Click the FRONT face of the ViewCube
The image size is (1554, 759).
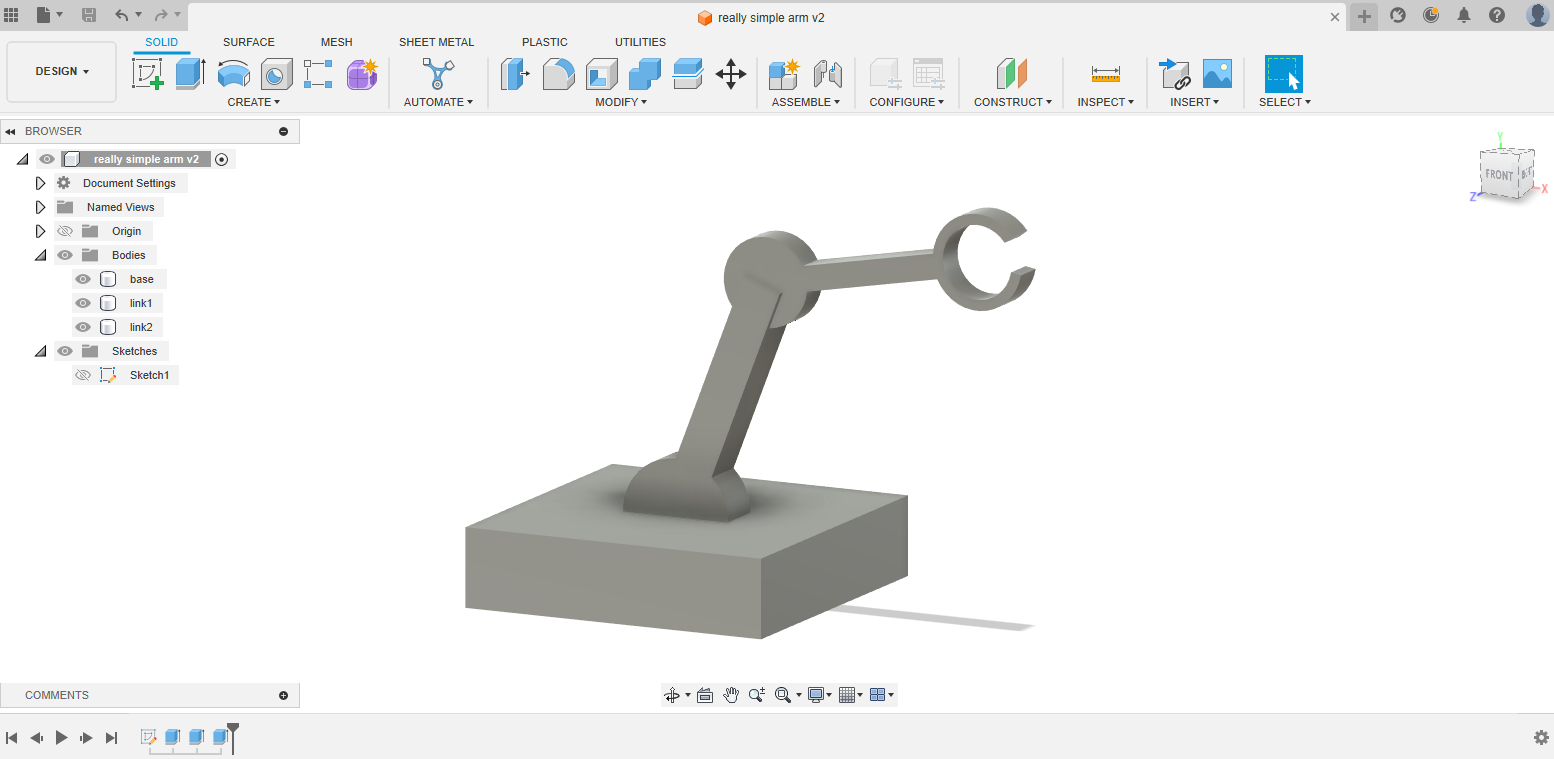click(x=1498, y=175)
